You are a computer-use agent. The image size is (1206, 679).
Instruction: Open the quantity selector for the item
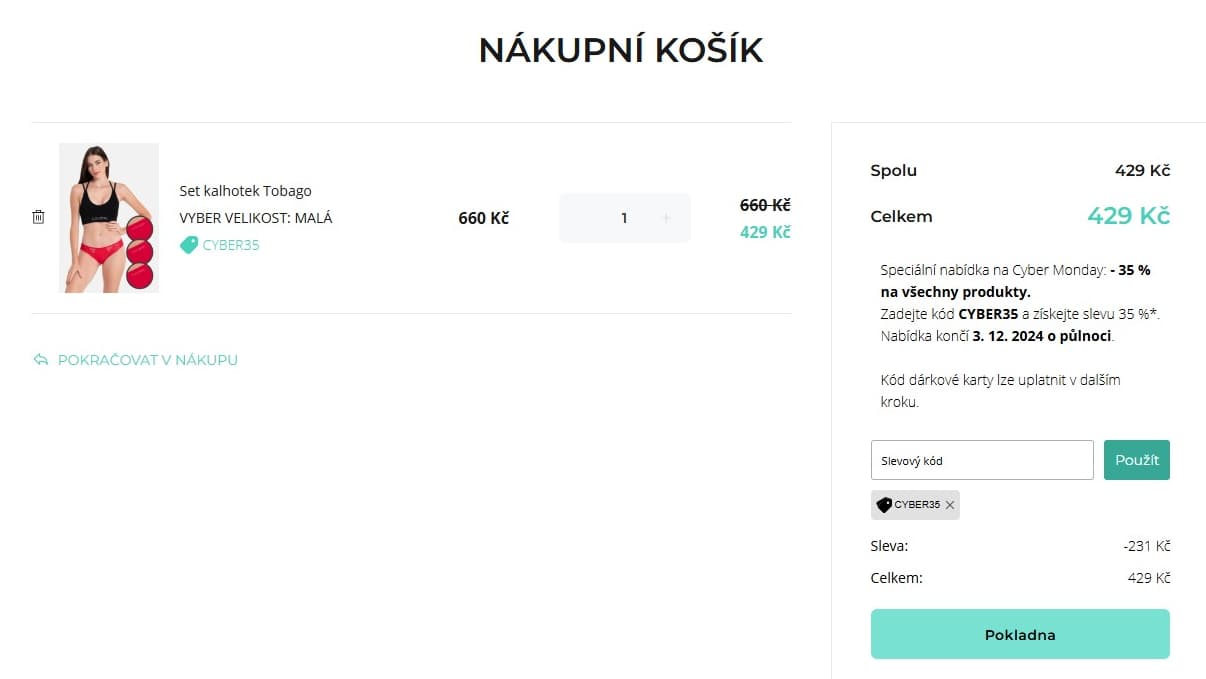pos(624,217)
